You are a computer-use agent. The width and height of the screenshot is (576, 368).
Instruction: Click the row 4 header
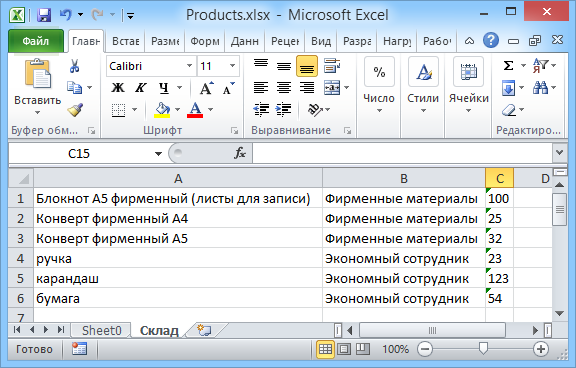21,259
